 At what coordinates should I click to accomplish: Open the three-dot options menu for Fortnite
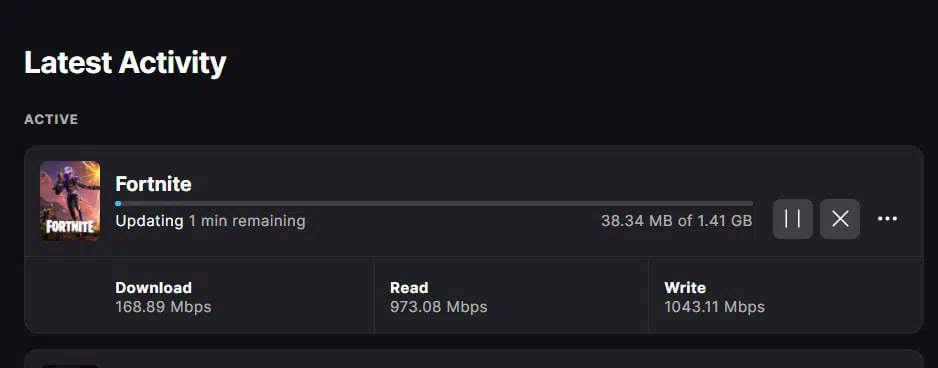pyautogui.click(x=887, y=219)
